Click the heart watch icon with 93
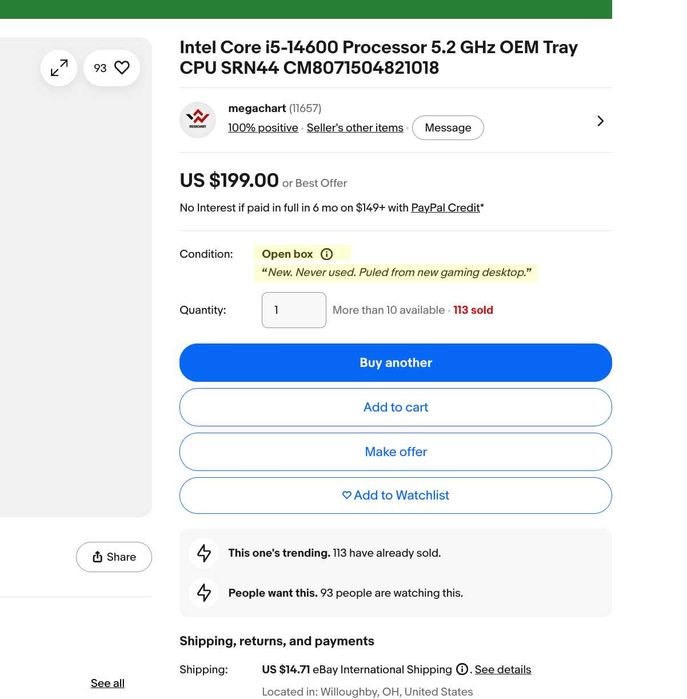This screenshot has width=687, height=699. tap(111, 68)
